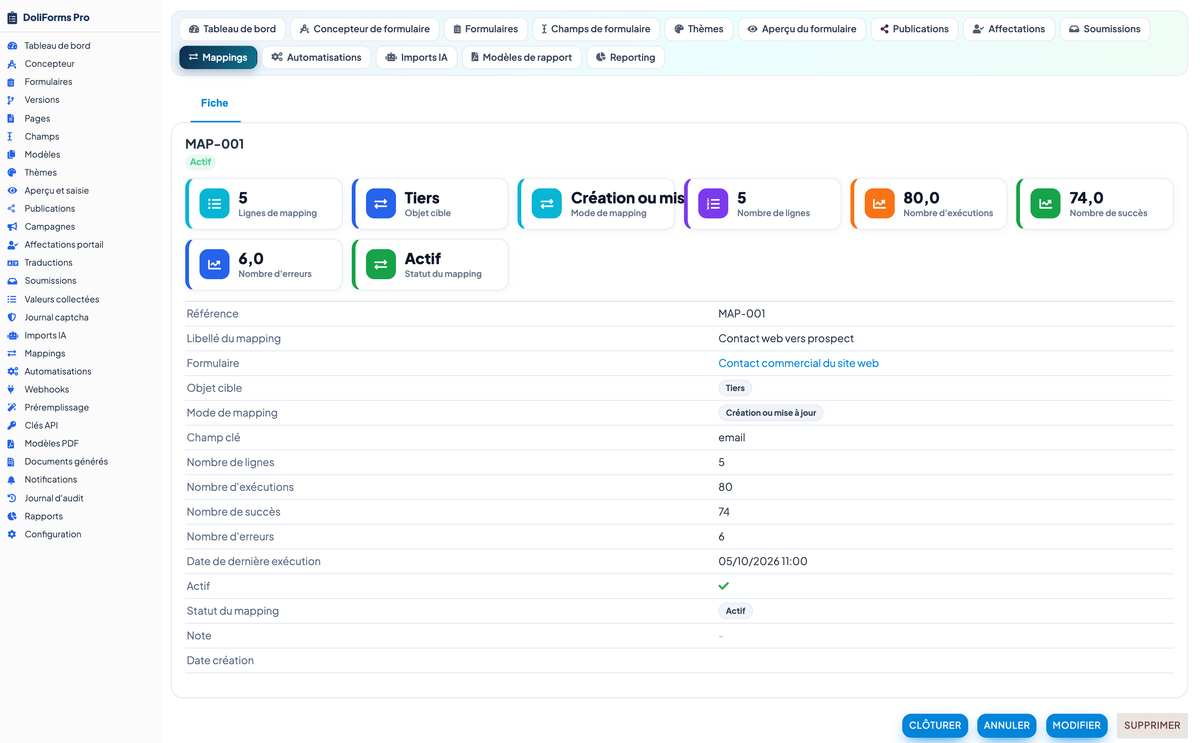Switch to the Reporting top tab
This screenshot has height=743, width=1200.
click(625, 58)
